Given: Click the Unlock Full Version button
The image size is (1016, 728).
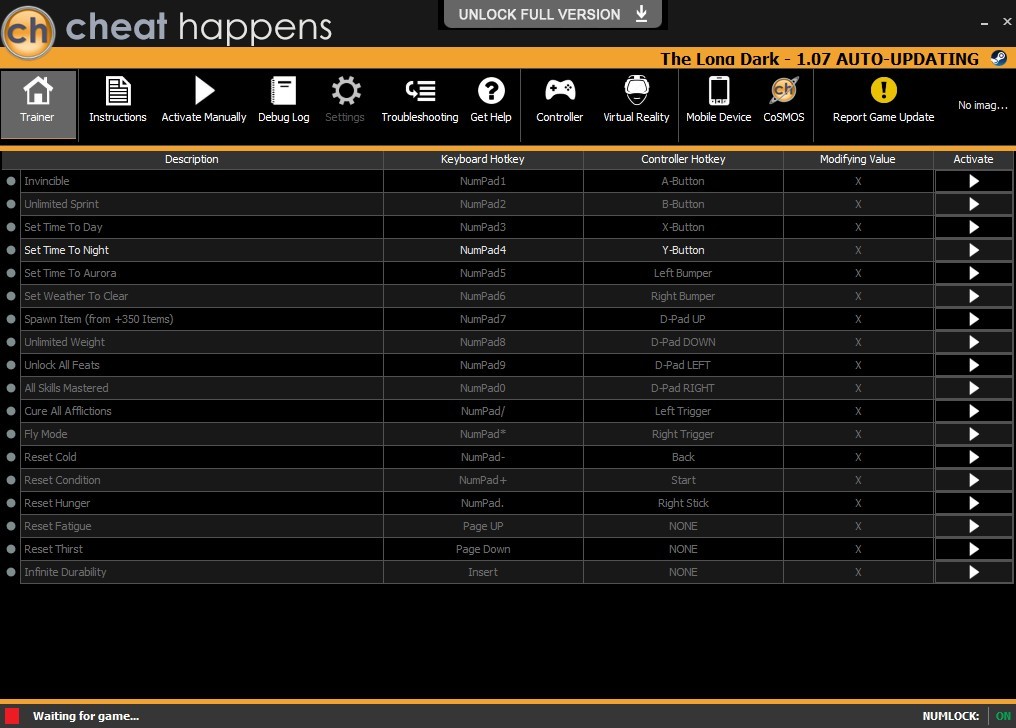Looking at the screenshot, I should pos(553,14).
